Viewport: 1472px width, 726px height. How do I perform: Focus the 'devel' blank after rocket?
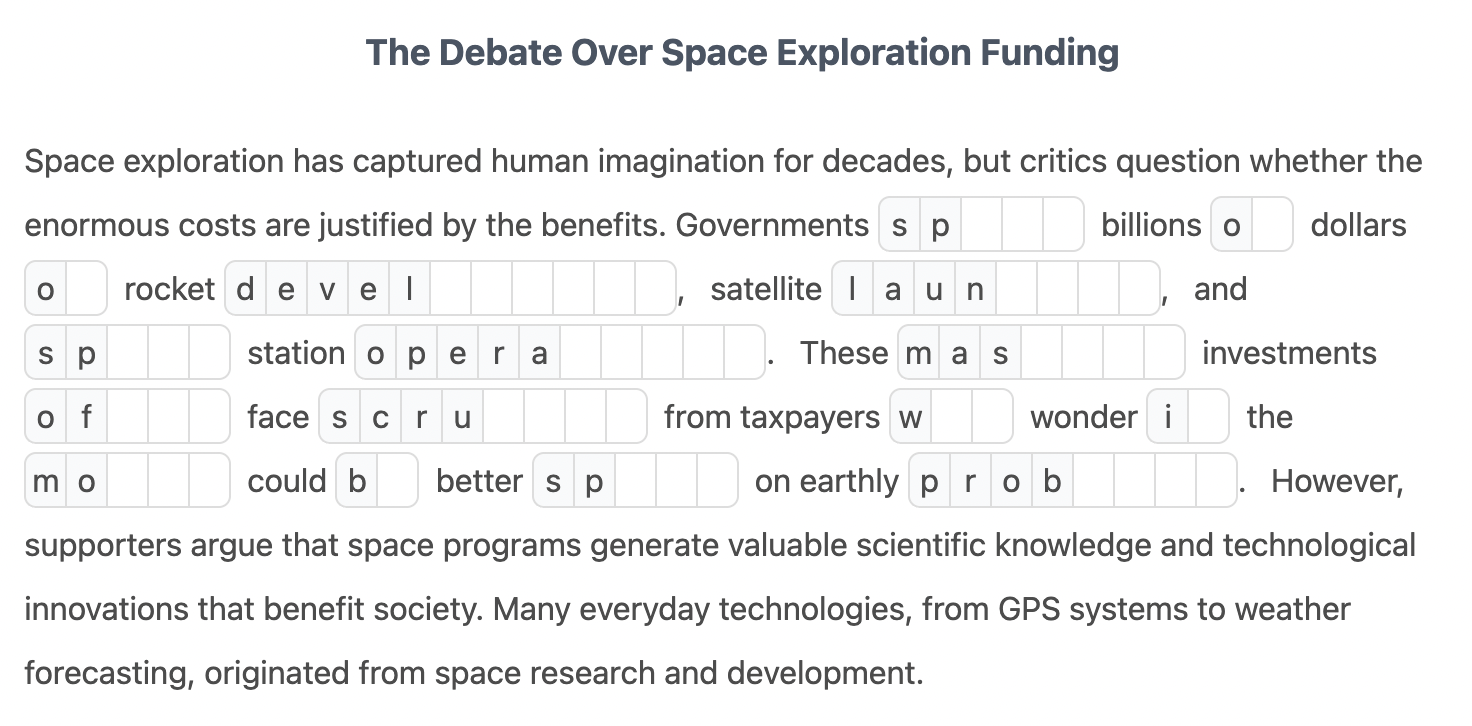(451, 289)
